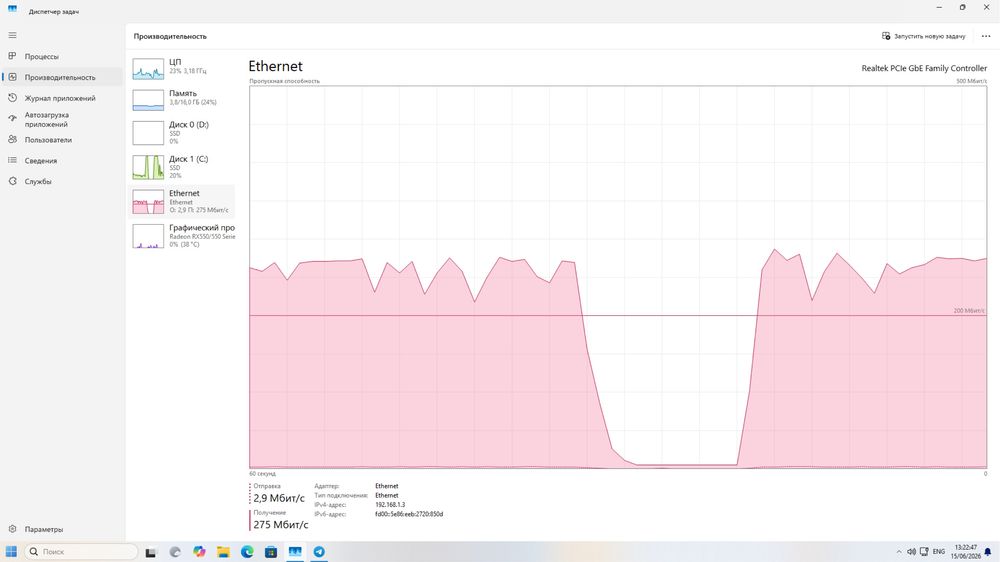The height and width of the screenshot is (562, 1000).
Task: Open the notifications bell icon
Action: (x=988, y=552)
